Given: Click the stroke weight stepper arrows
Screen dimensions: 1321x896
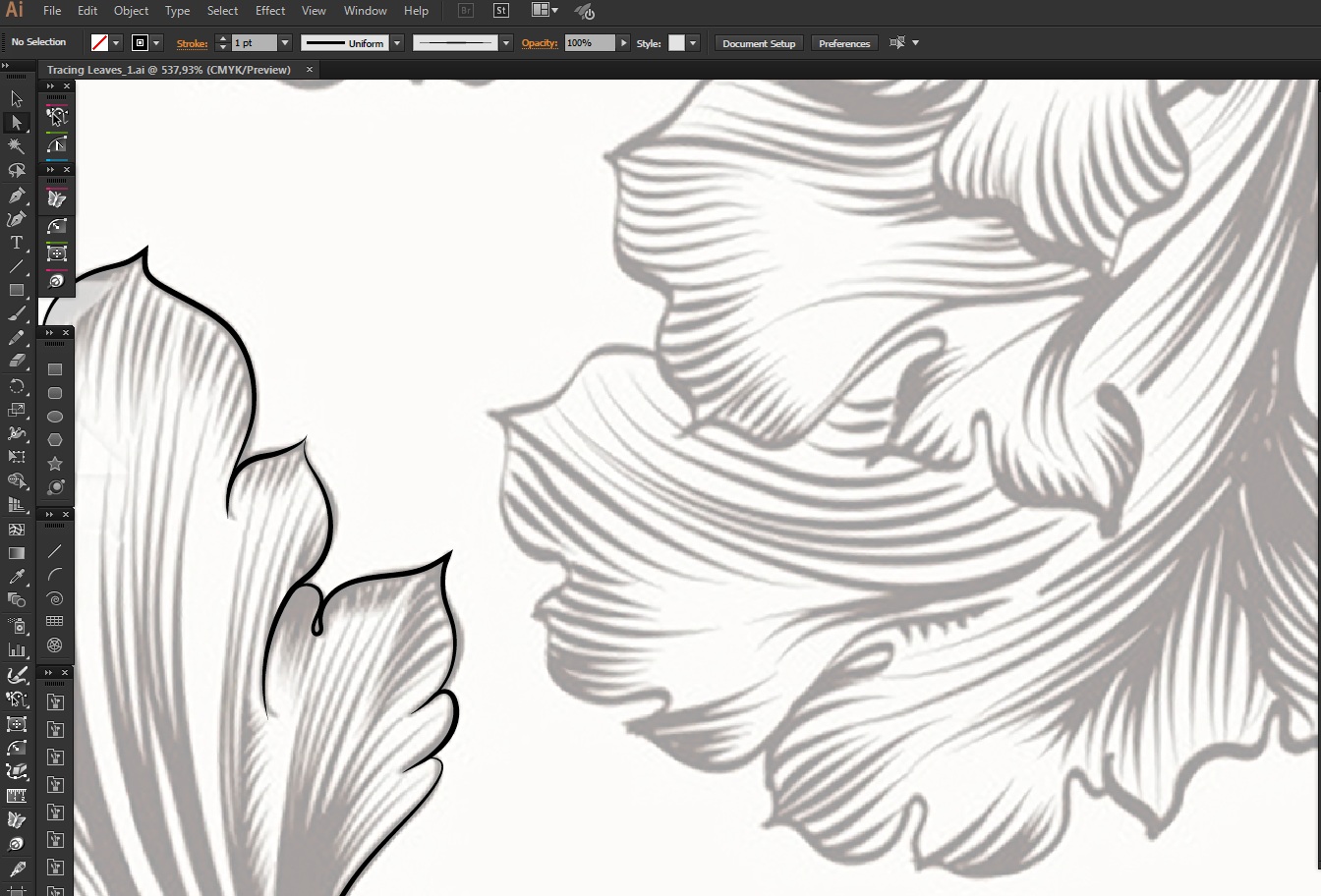Looking at the screenshot, I should coord(222,43).
